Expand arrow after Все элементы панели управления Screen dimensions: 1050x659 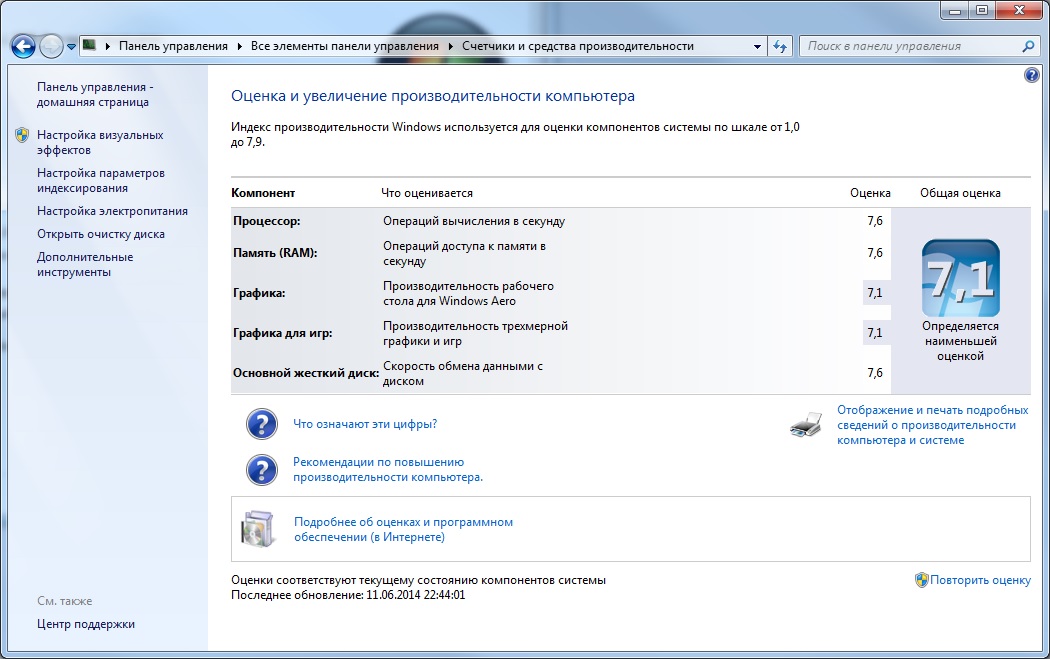click(450, 46)
